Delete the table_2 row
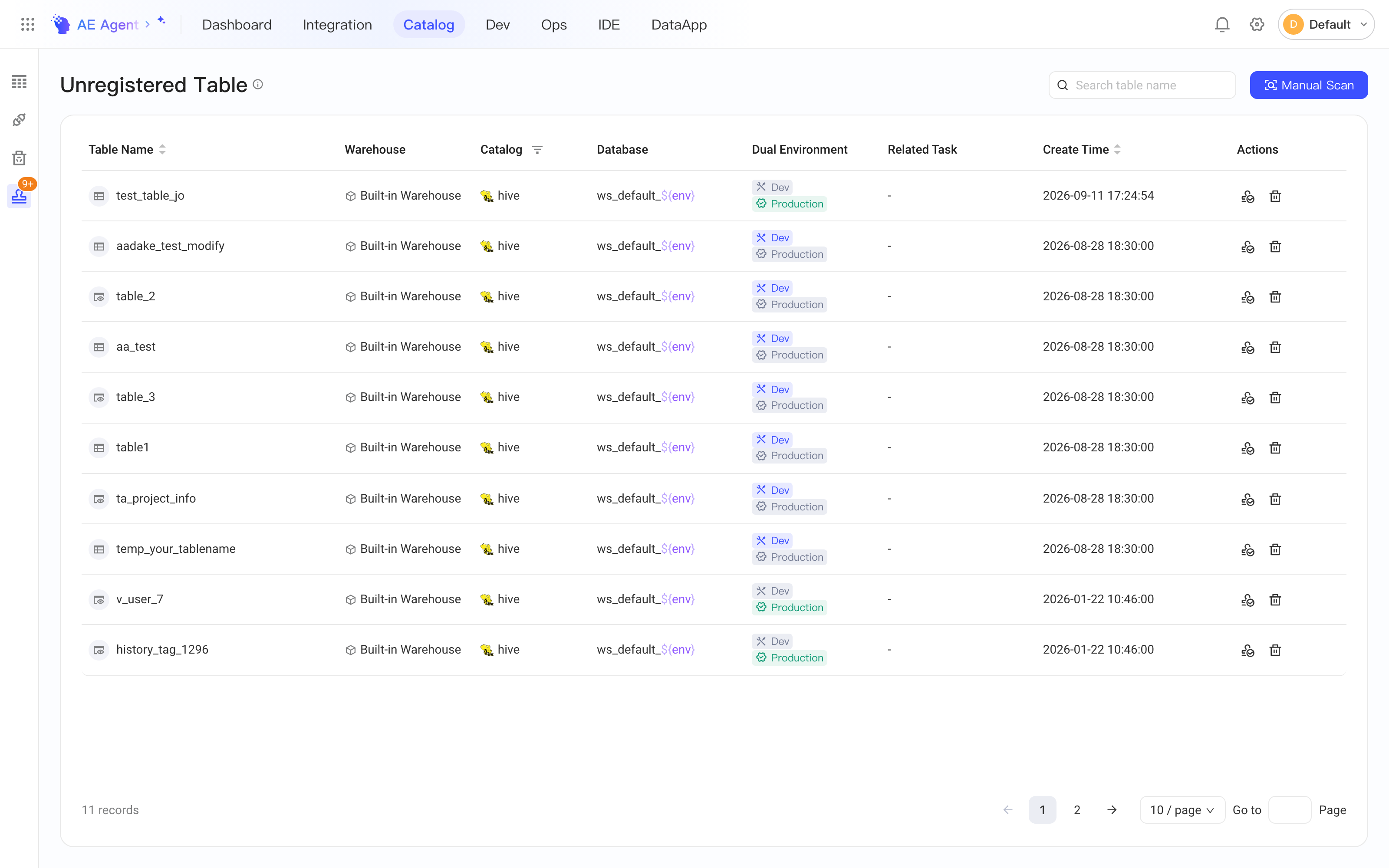Viewport: 1389px width, 868px height. point(1275,297)
